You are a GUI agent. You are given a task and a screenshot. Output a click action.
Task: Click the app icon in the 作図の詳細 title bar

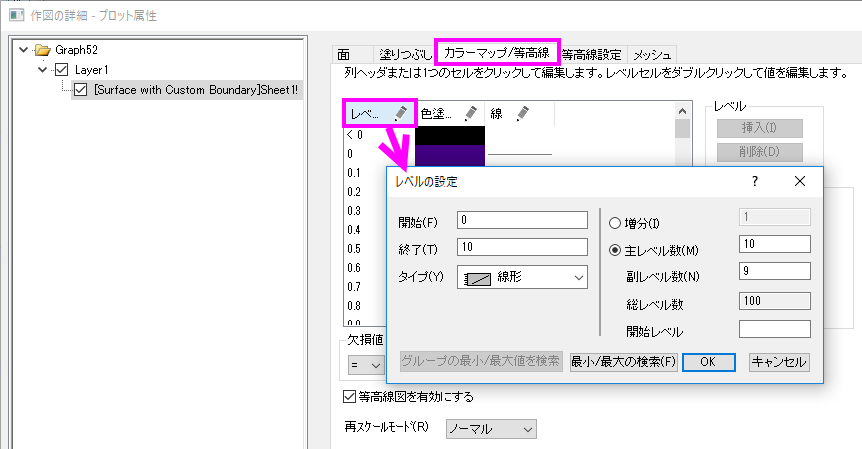click(16, 16)
